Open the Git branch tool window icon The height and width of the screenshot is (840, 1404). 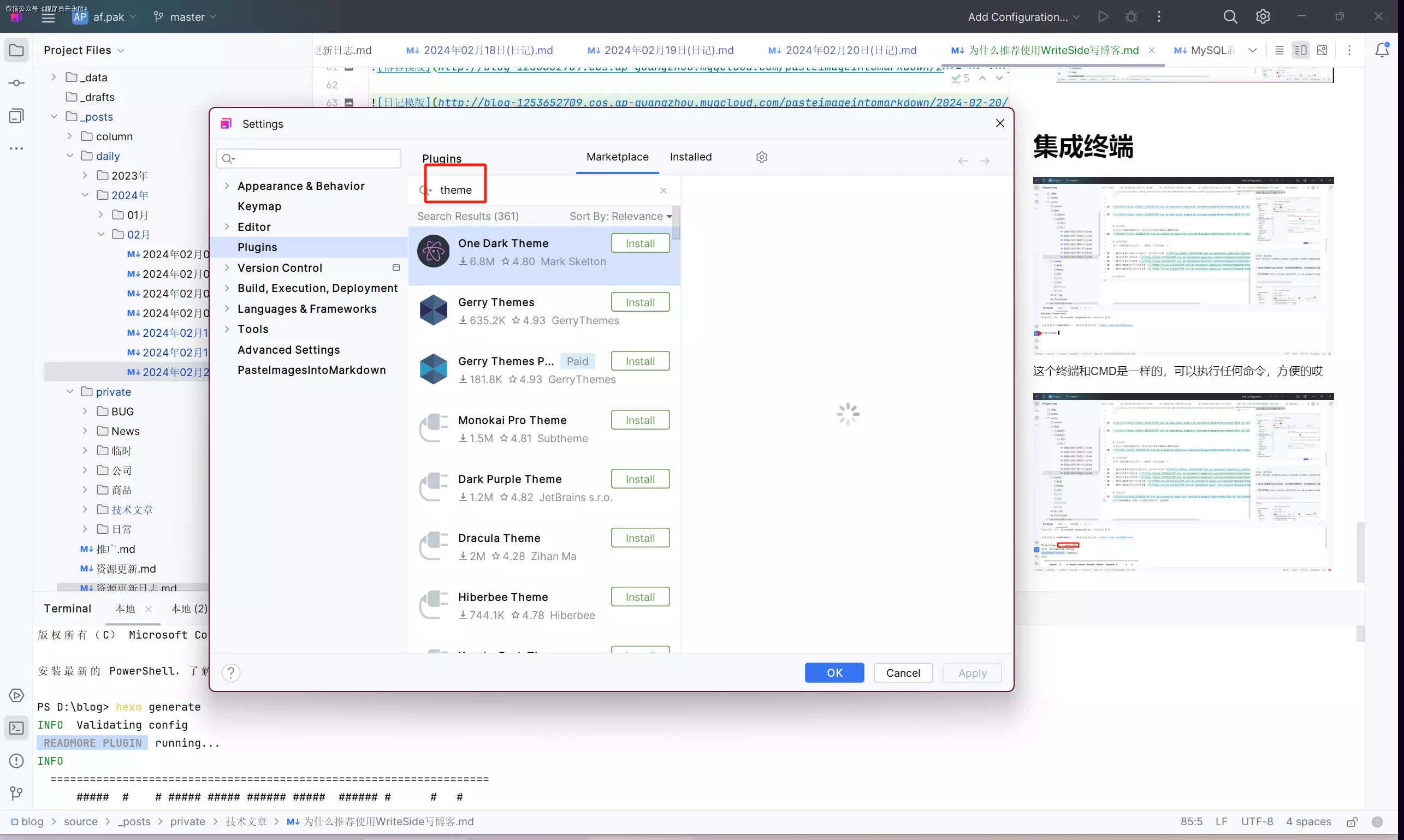pos(16,794)
